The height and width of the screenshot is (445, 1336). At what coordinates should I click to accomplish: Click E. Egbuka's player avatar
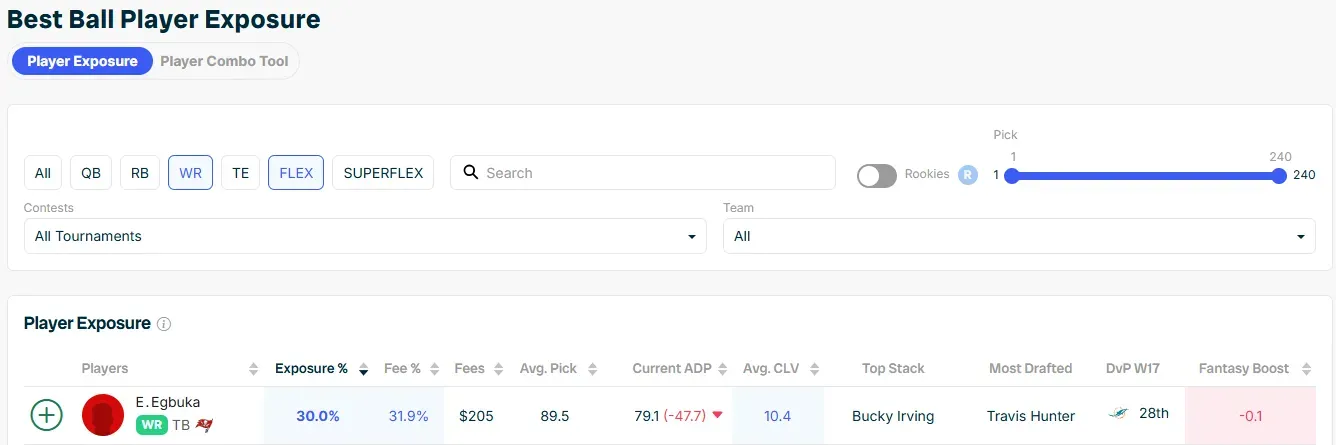103,414
